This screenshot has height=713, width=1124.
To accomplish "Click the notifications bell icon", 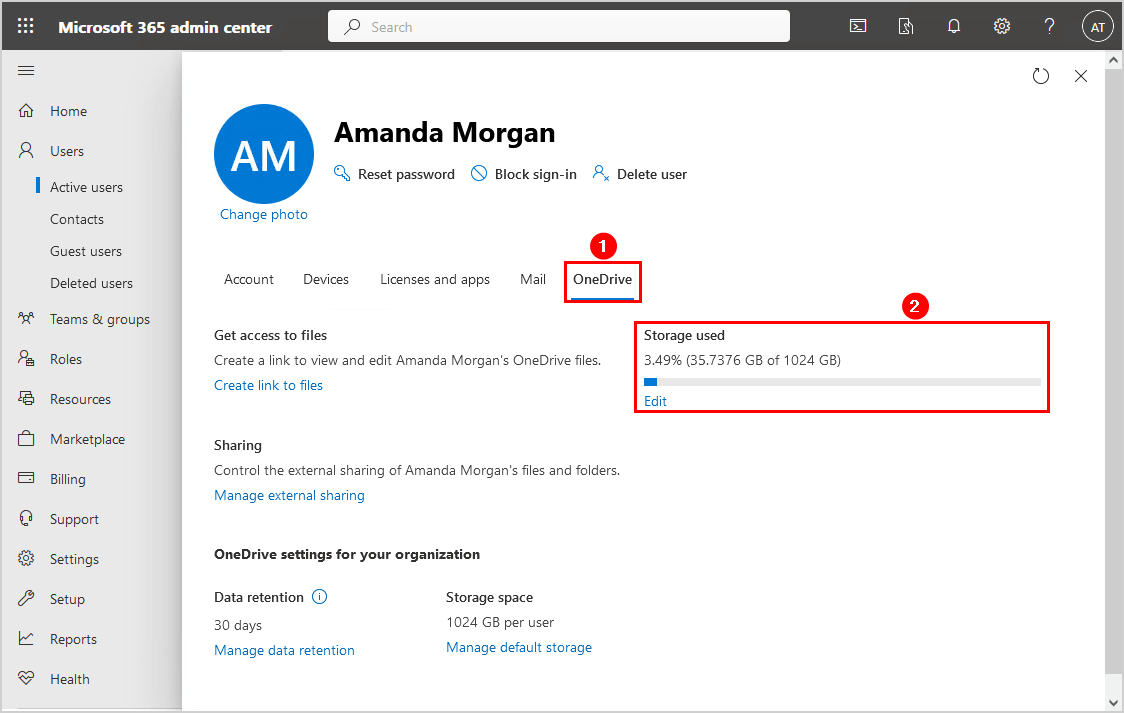I will click(954, 27).
